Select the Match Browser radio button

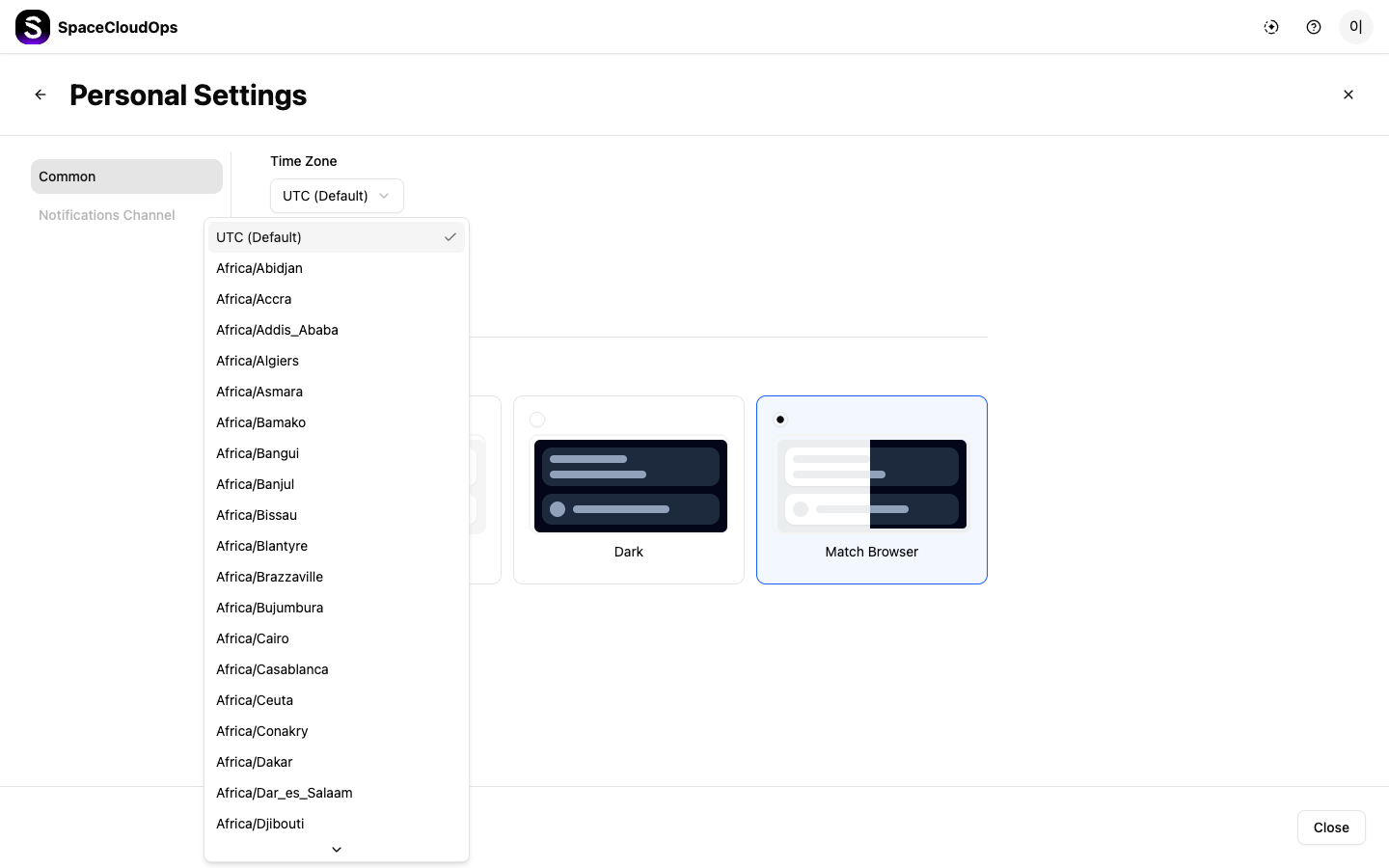tap(780, 420)
